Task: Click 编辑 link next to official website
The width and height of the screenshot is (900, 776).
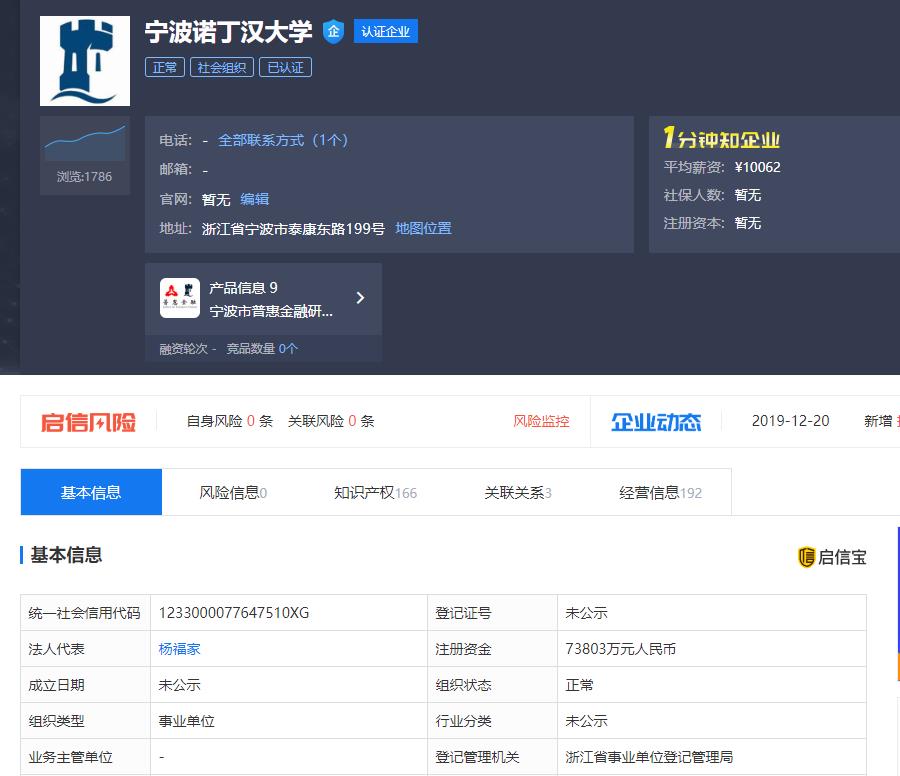Action: 254,199
